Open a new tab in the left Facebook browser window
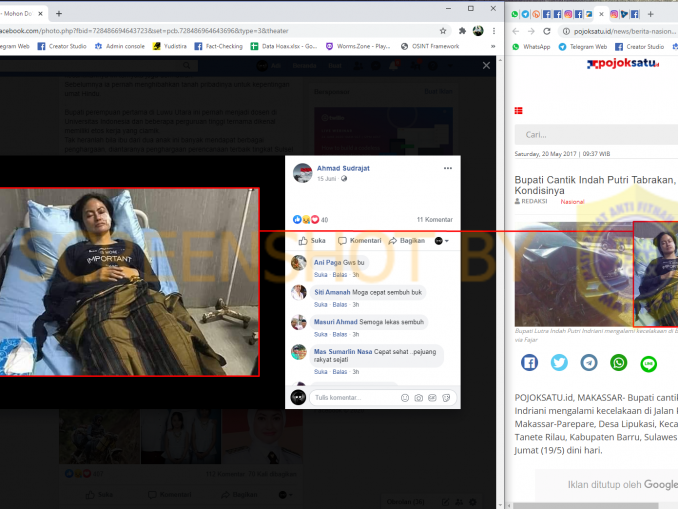The width and height of the screenshot is (678, 509). [59, 14]
